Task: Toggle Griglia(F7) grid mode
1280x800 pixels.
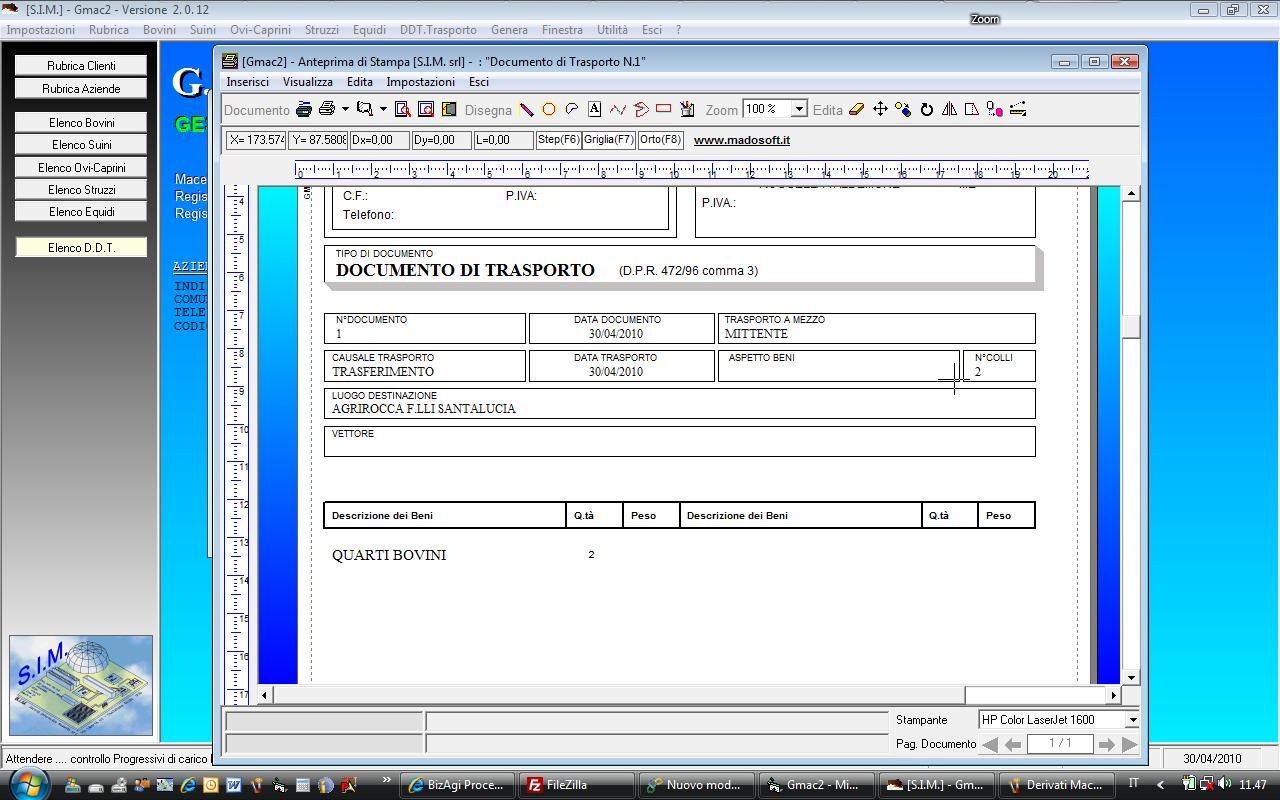Action: point(609,140)
